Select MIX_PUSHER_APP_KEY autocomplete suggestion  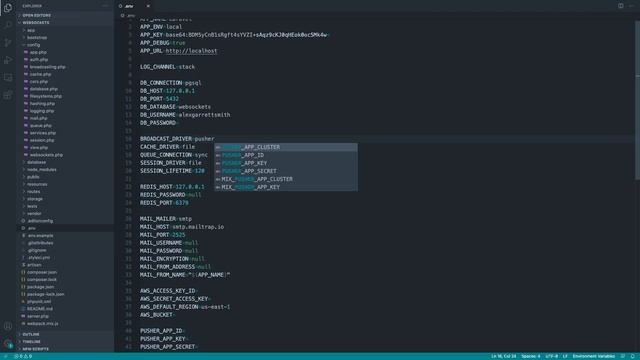[x=286, y=187]
